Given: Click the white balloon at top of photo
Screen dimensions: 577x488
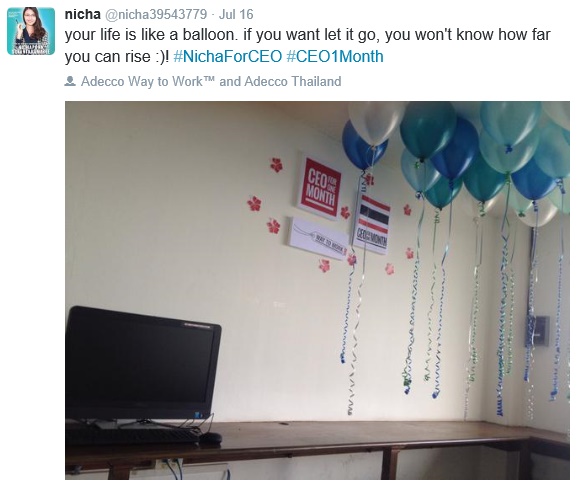Looking at the screenshot, I should click(x=375, y=122).
